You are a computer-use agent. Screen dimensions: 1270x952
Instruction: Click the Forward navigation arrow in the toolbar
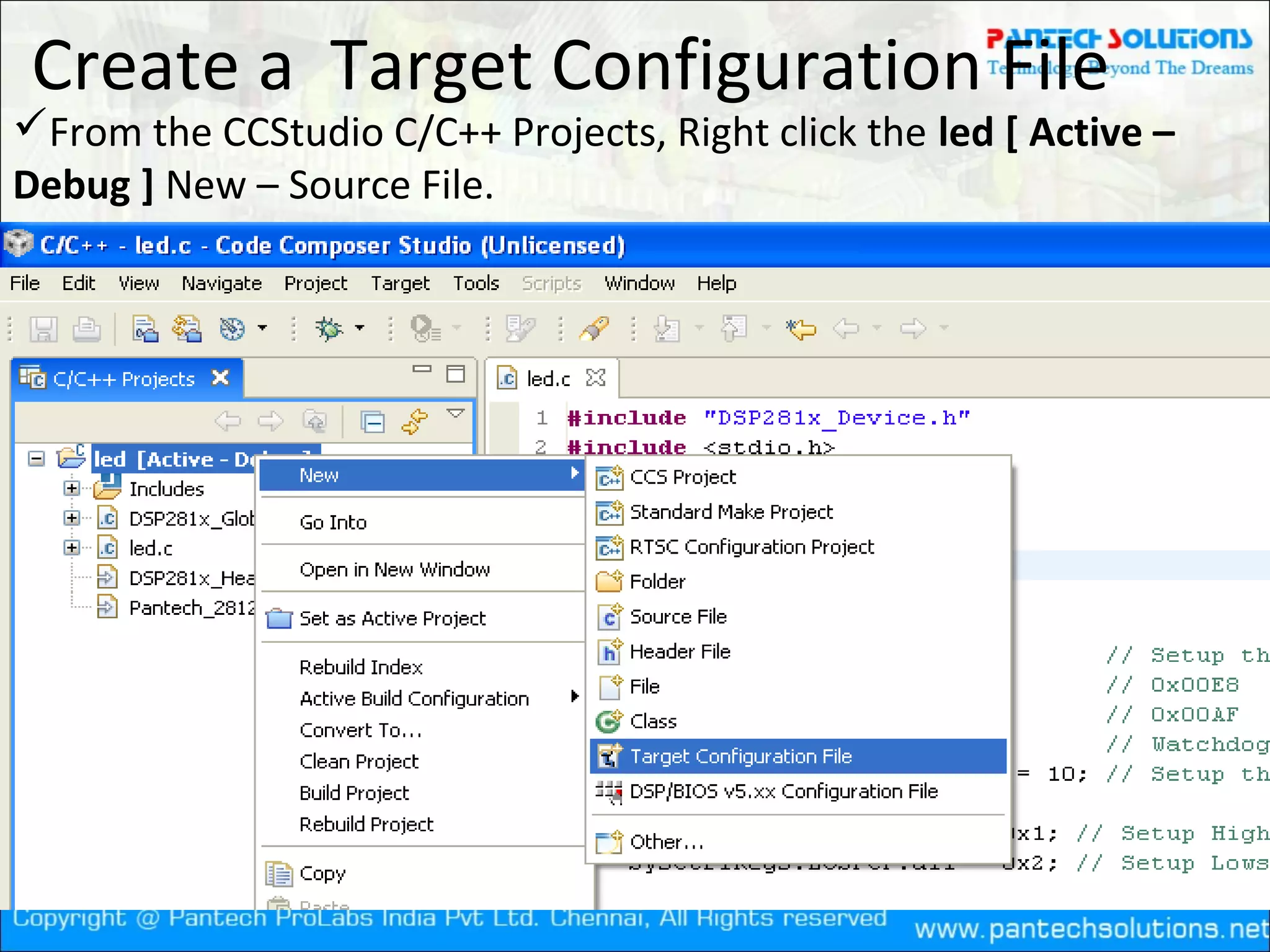[x=913, y=328]
